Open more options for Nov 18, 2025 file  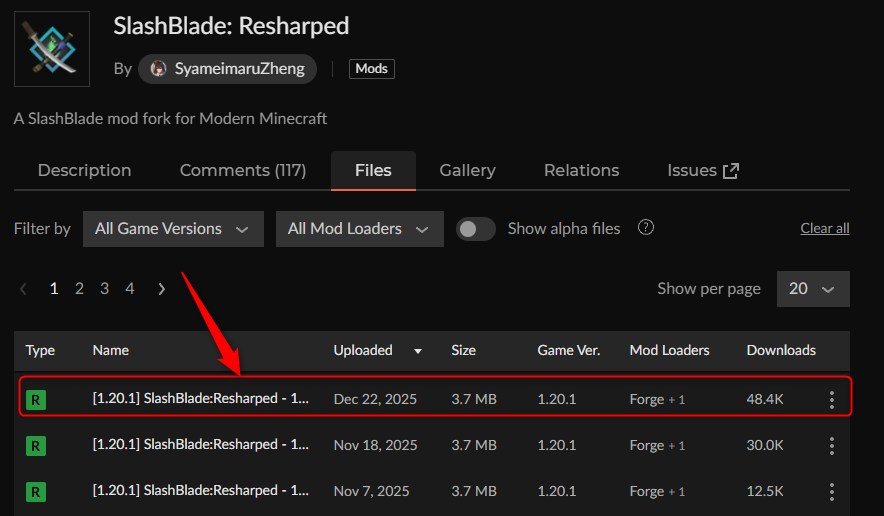[832, 446]
